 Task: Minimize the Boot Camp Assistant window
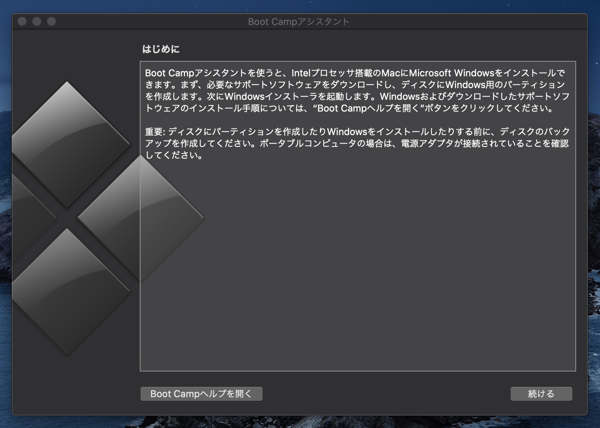click(37, 21)
